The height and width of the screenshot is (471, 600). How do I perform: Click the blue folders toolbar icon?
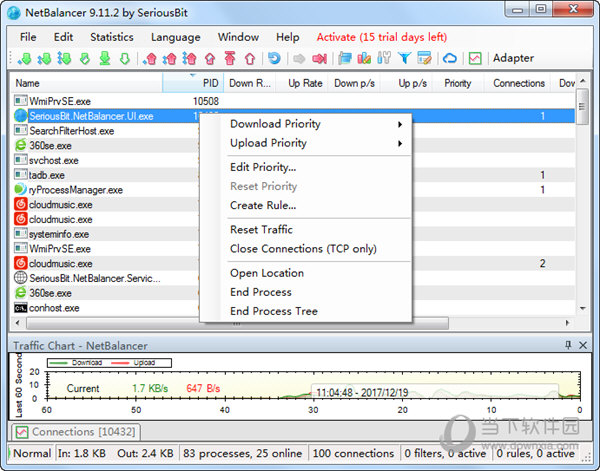pyautogui.click(x=345, y=59)
